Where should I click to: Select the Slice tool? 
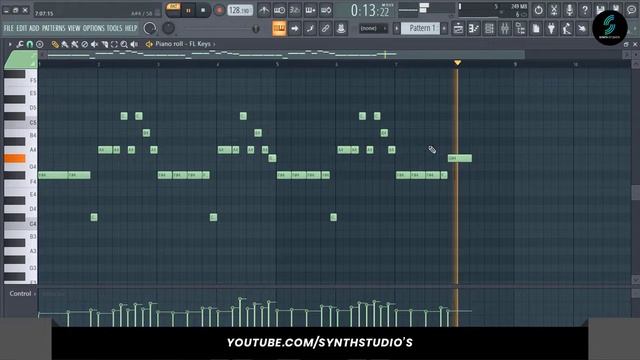[x=104, y=44]
